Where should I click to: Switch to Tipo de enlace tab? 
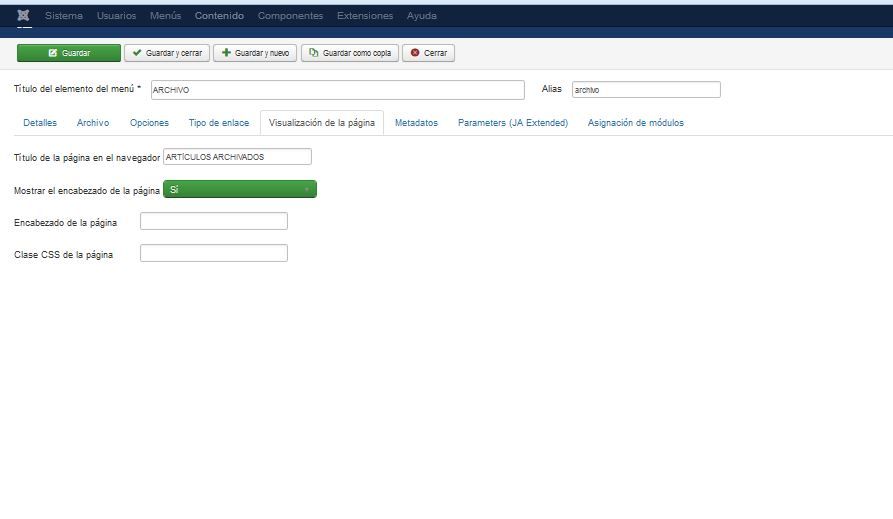[x=219, y=122]
